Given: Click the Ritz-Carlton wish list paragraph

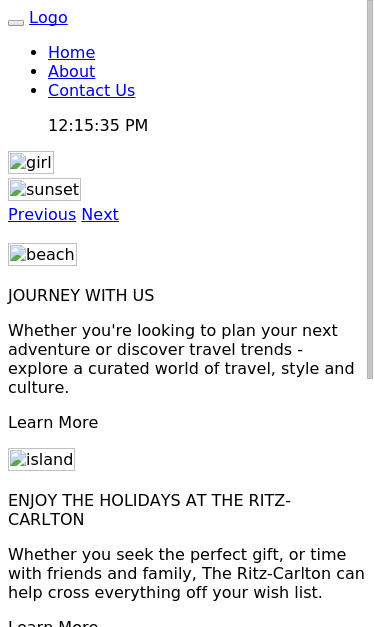Looking at the screenshot, I should 186,573.
